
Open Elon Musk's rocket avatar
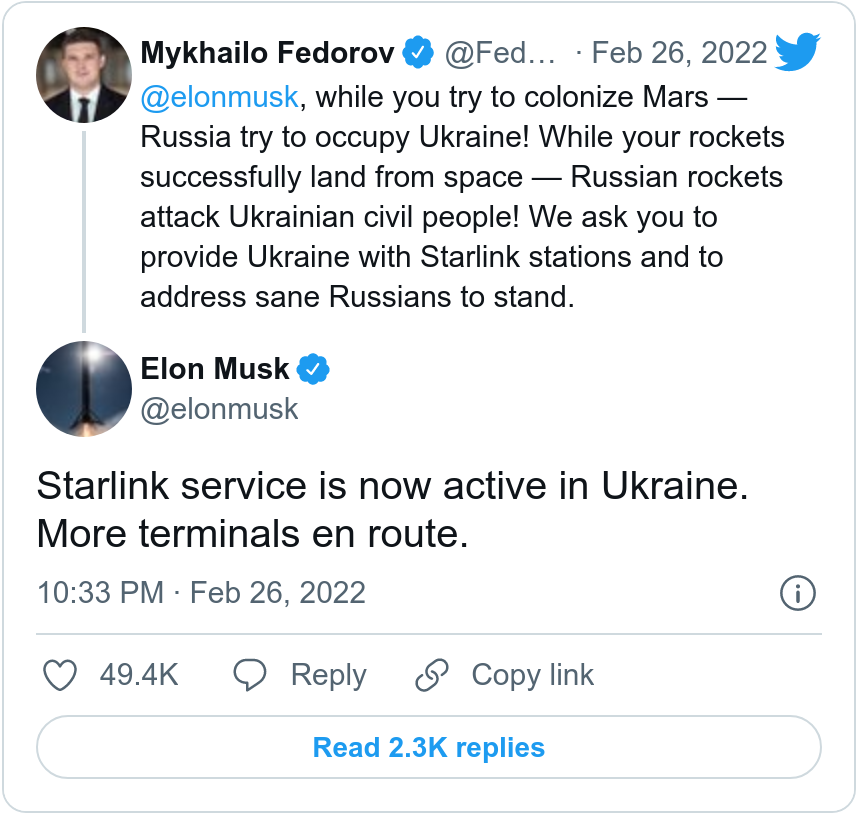coord(84,388)
